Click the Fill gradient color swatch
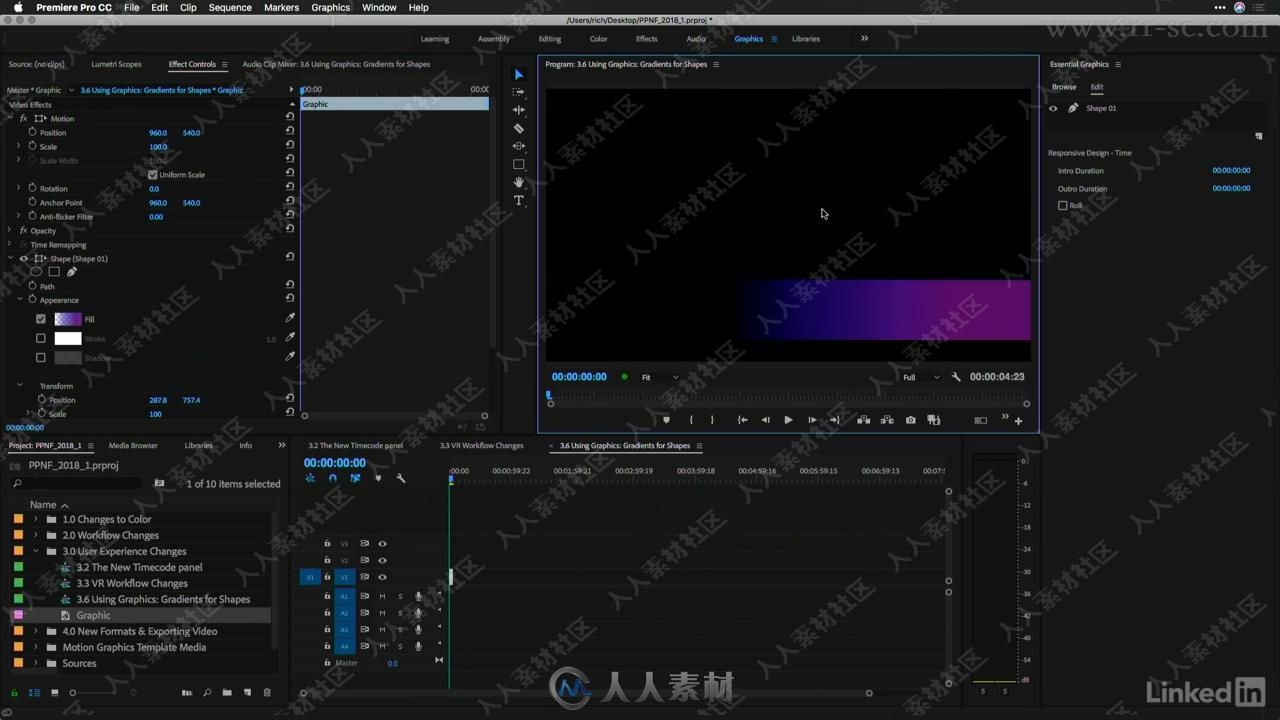Screen dimensions: 1280x720 coord(68,319)
